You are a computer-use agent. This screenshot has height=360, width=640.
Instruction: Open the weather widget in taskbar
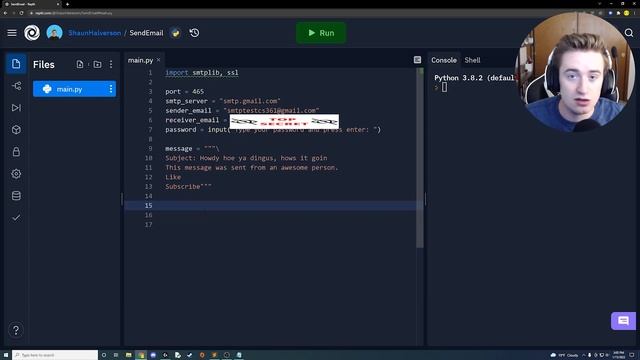point(564,355)
